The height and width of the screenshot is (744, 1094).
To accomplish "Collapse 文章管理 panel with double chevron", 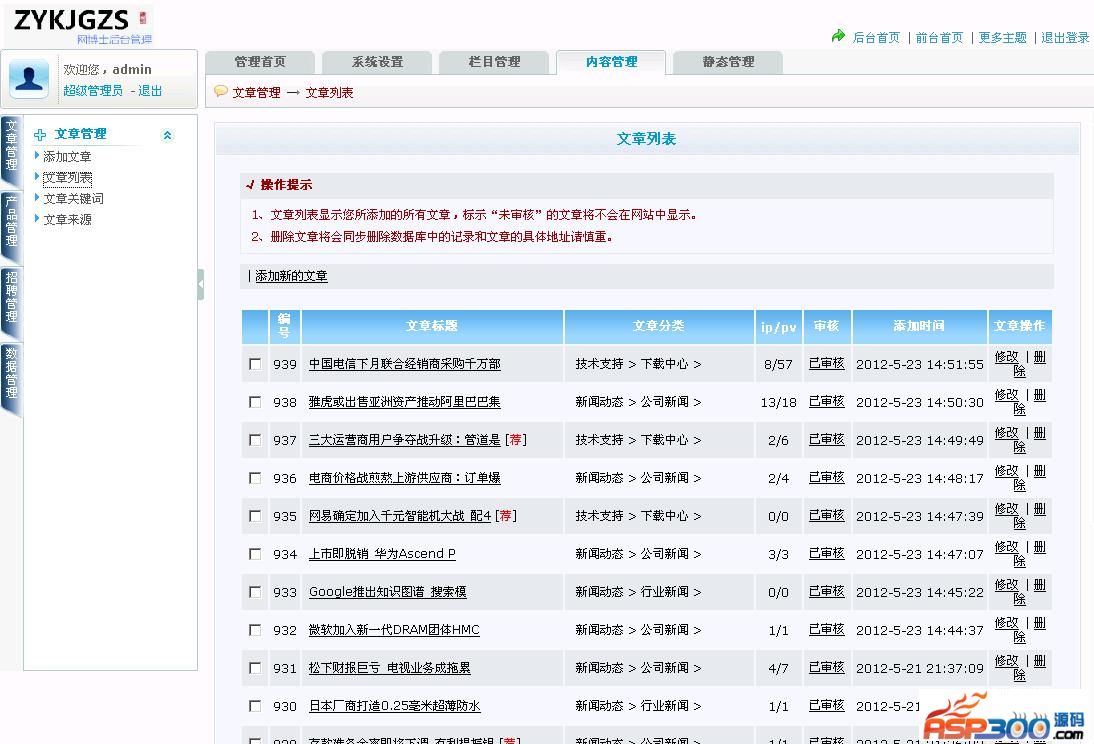I will pos(167,135).
